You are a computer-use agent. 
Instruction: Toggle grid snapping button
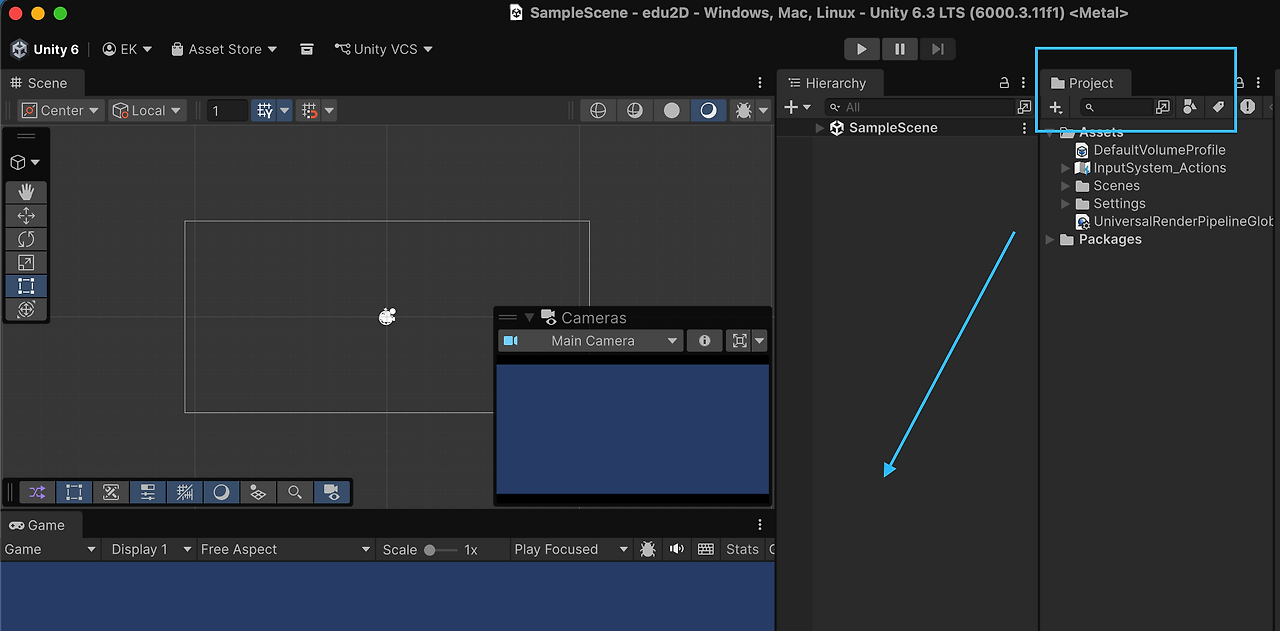point(264,111)
